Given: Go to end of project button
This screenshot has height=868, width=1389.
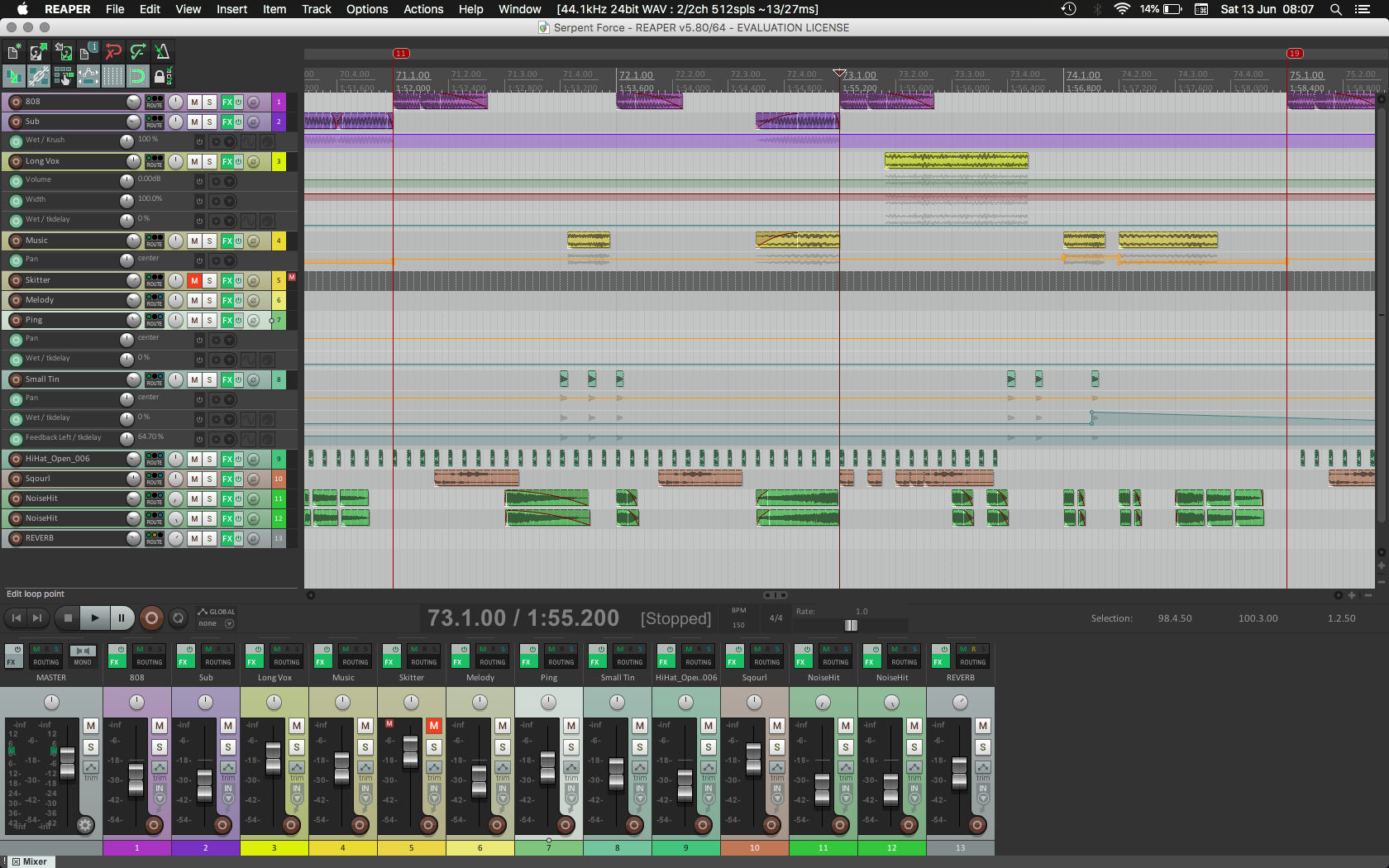Looking at the screenshot, I should (x=36, y=618).
